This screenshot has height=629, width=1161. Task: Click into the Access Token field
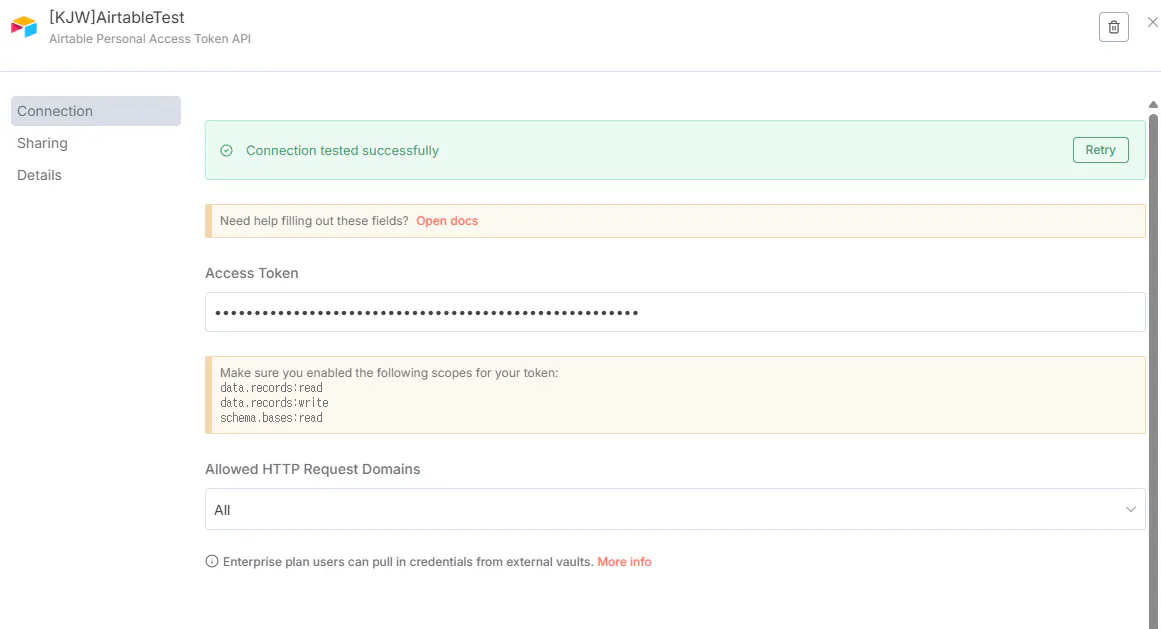(x=675, y=312)
